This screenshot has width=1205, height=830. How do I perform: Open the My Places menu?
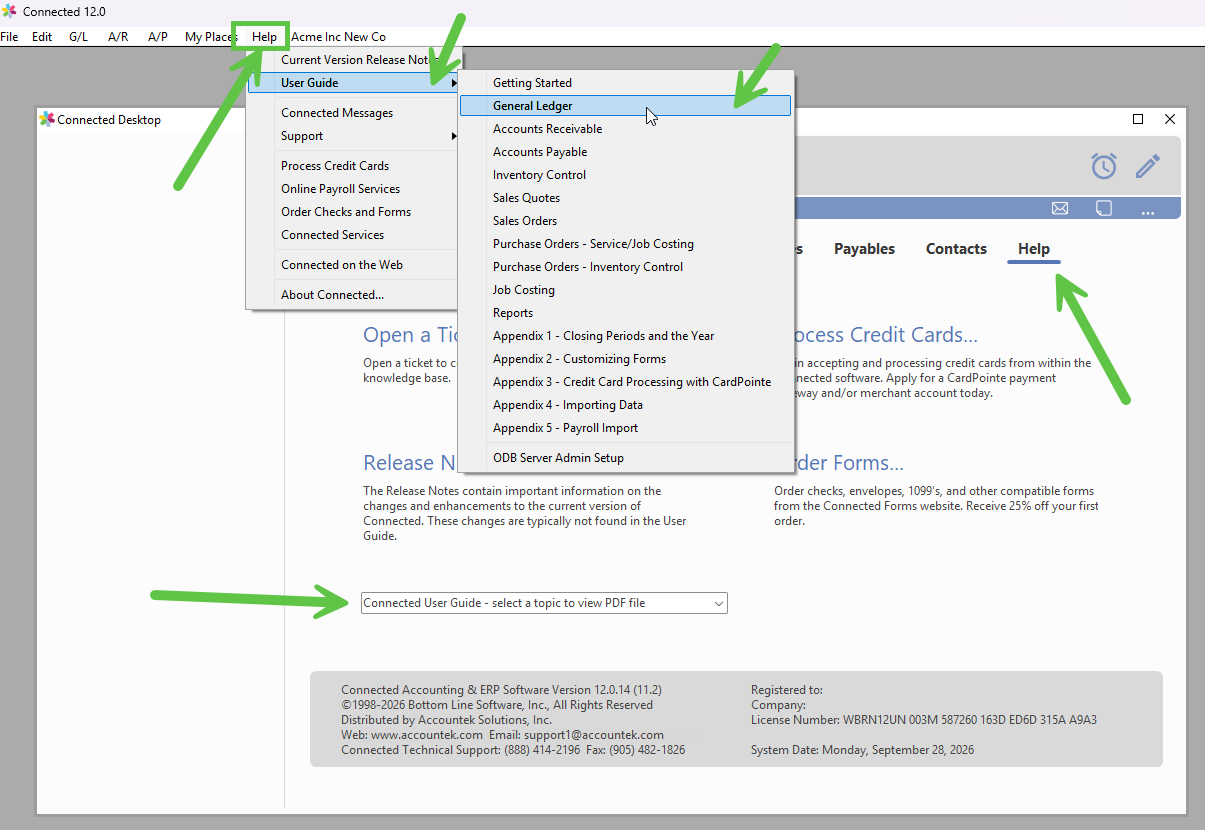tap(210, 37)
